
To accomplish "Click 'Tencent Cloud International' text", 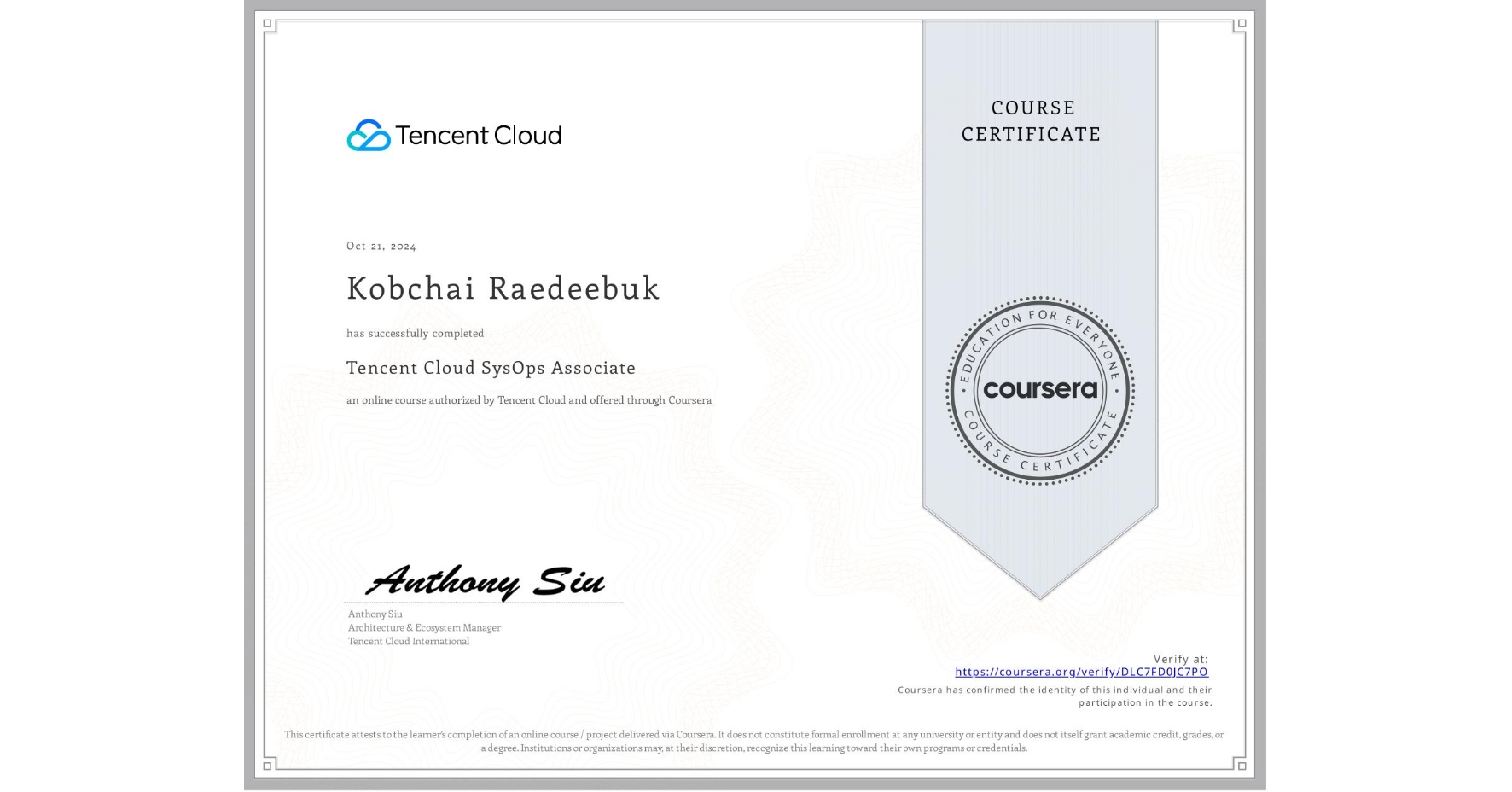I will 409,641.
